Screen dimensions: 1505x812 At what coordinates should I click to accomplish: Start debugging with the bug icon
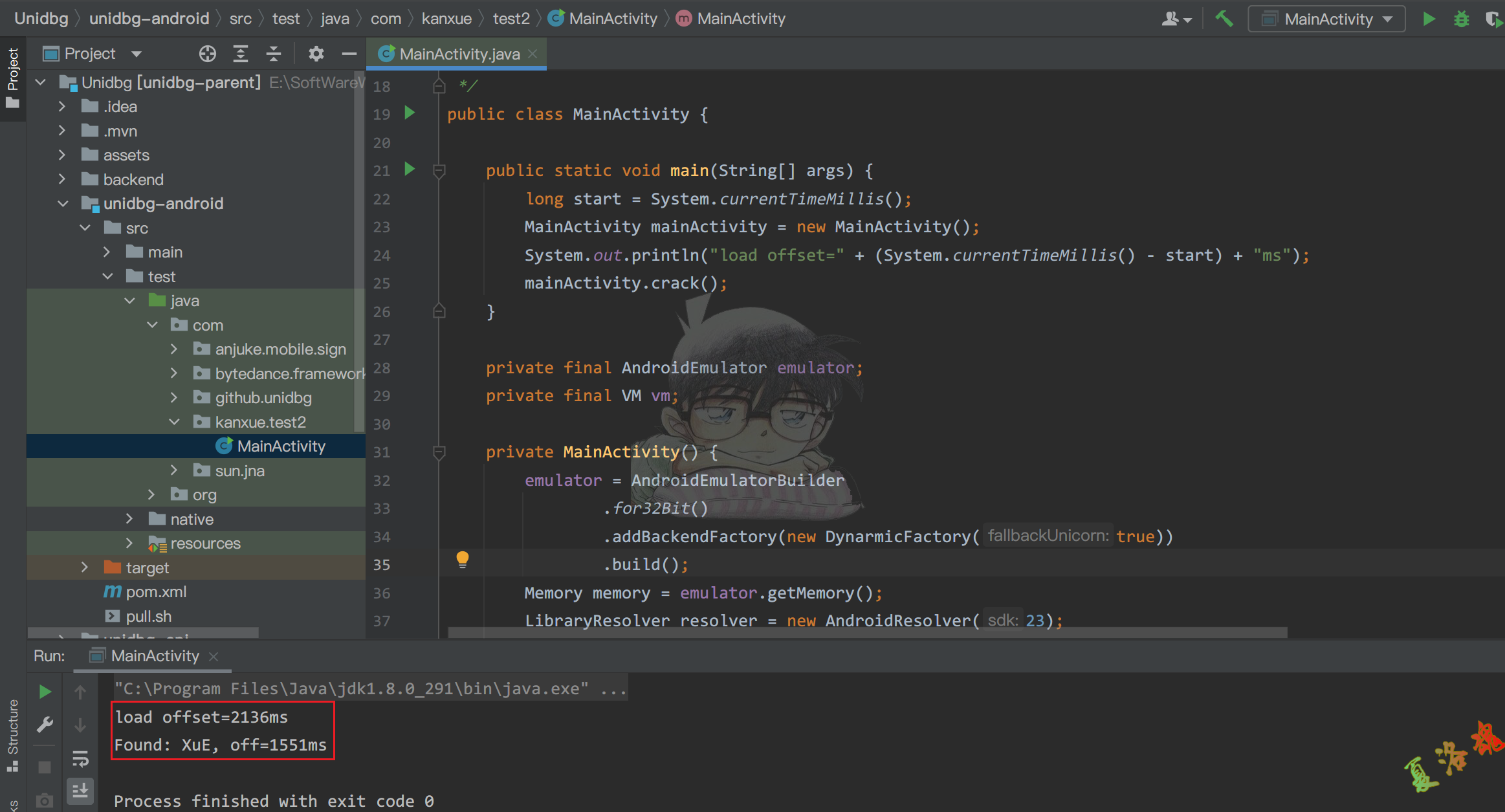tap(1461, 19)
